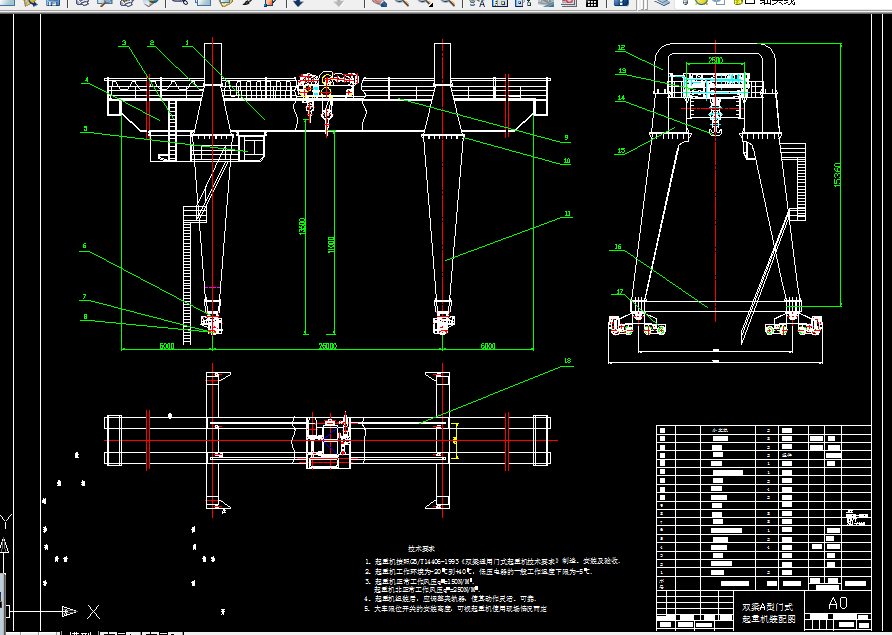
Task: Click the Plot Preview icon in toolbar
Action: 105,2
